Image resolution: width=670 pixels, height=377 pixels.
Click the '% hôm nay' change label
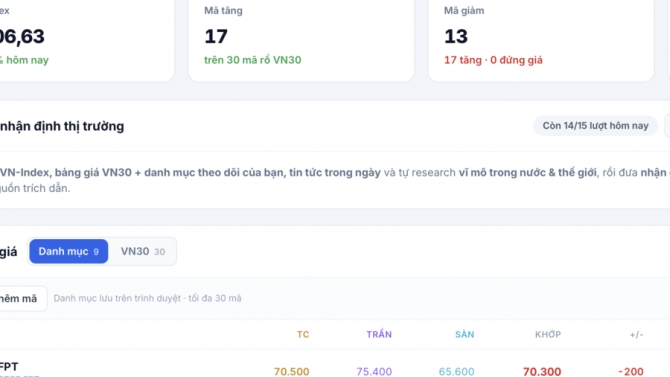pyautogui.click(x=24, y=60)
